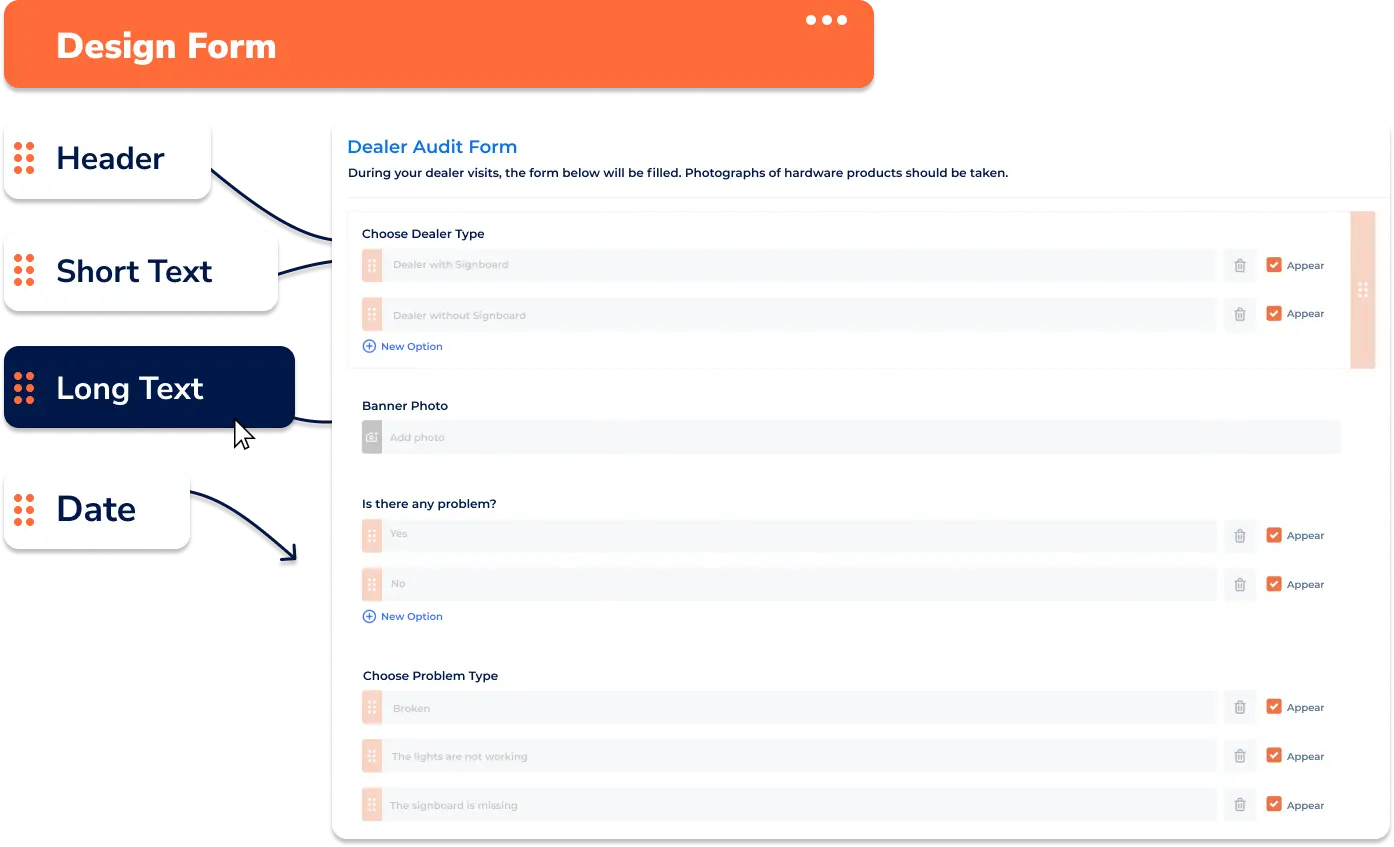Uncheck Appear for the Yes option
The image size is (1394, 847).
coord(1274,535)
